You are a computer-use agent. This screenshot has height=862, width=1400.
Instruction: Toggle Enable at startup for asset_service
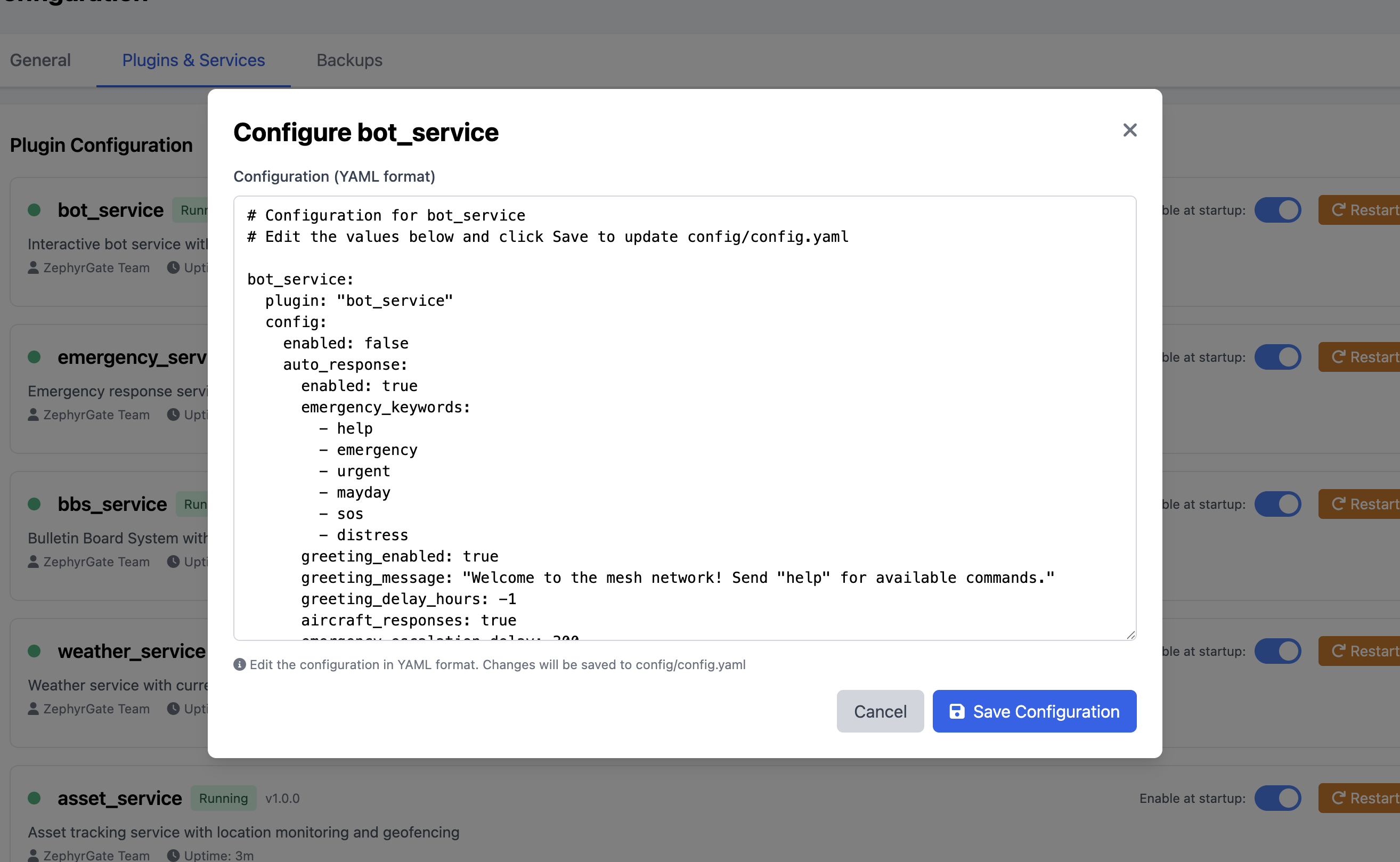(1278, 798)
